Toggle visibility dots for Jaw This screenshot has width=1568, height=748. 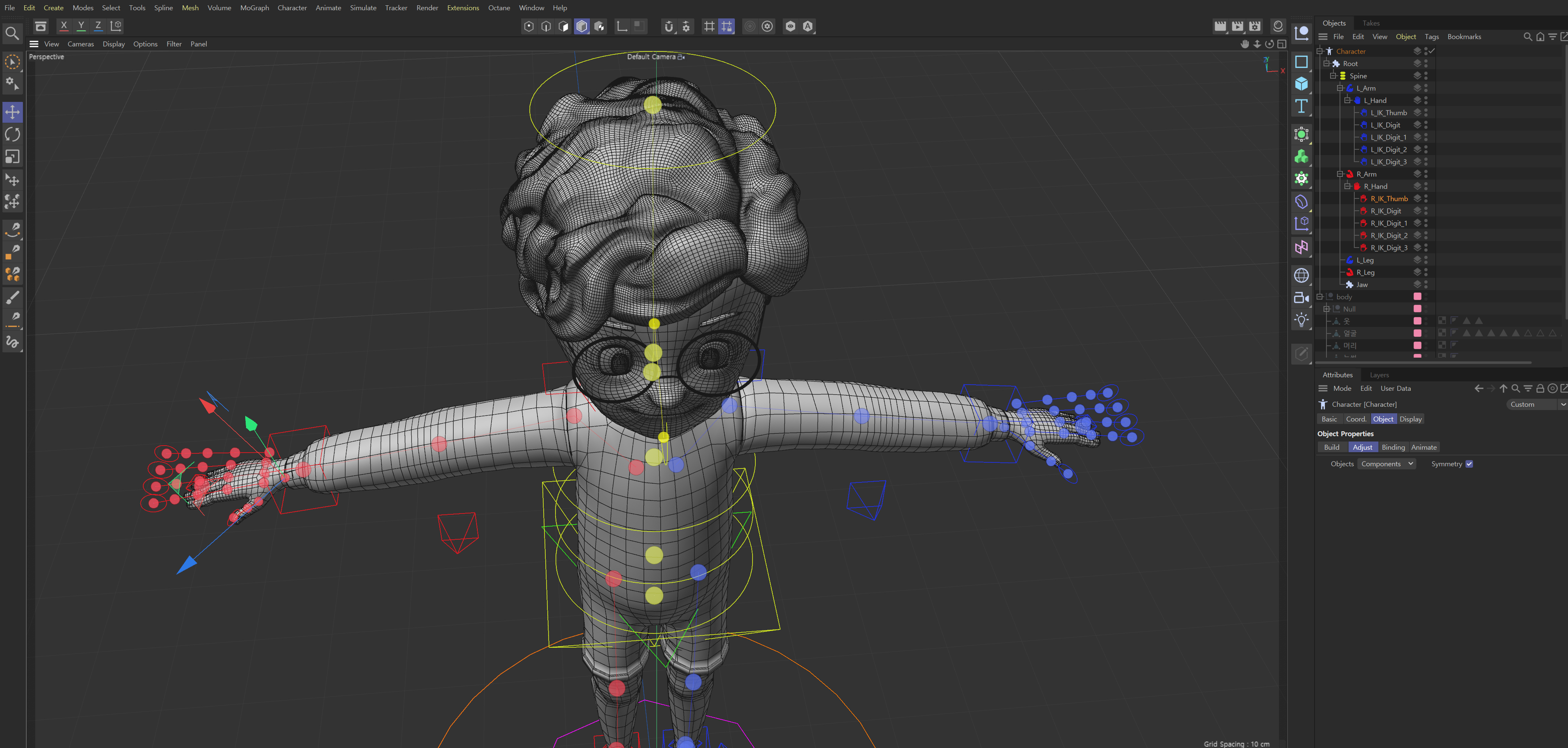click(x=1426, y=285)
